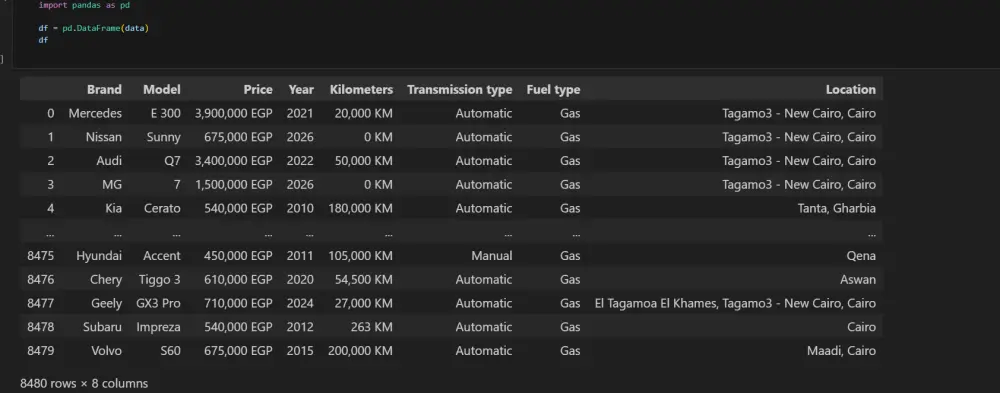Viewport: 1000px width, 393px height.
Task: Click the Maadi, Cairo location cell
Action: coord(841,351)
